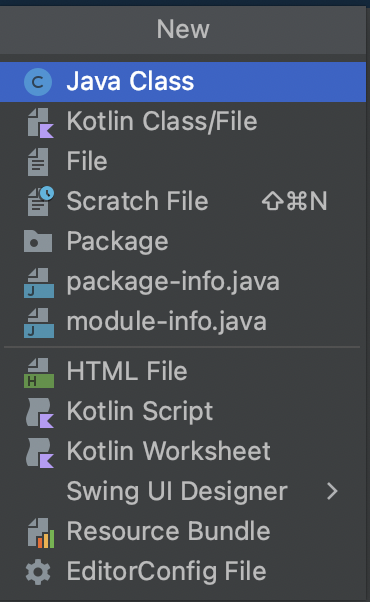Select Scratch File menu item
This screenshot has height=602, width=370.
pyautogui.click(x=183, y=201)
